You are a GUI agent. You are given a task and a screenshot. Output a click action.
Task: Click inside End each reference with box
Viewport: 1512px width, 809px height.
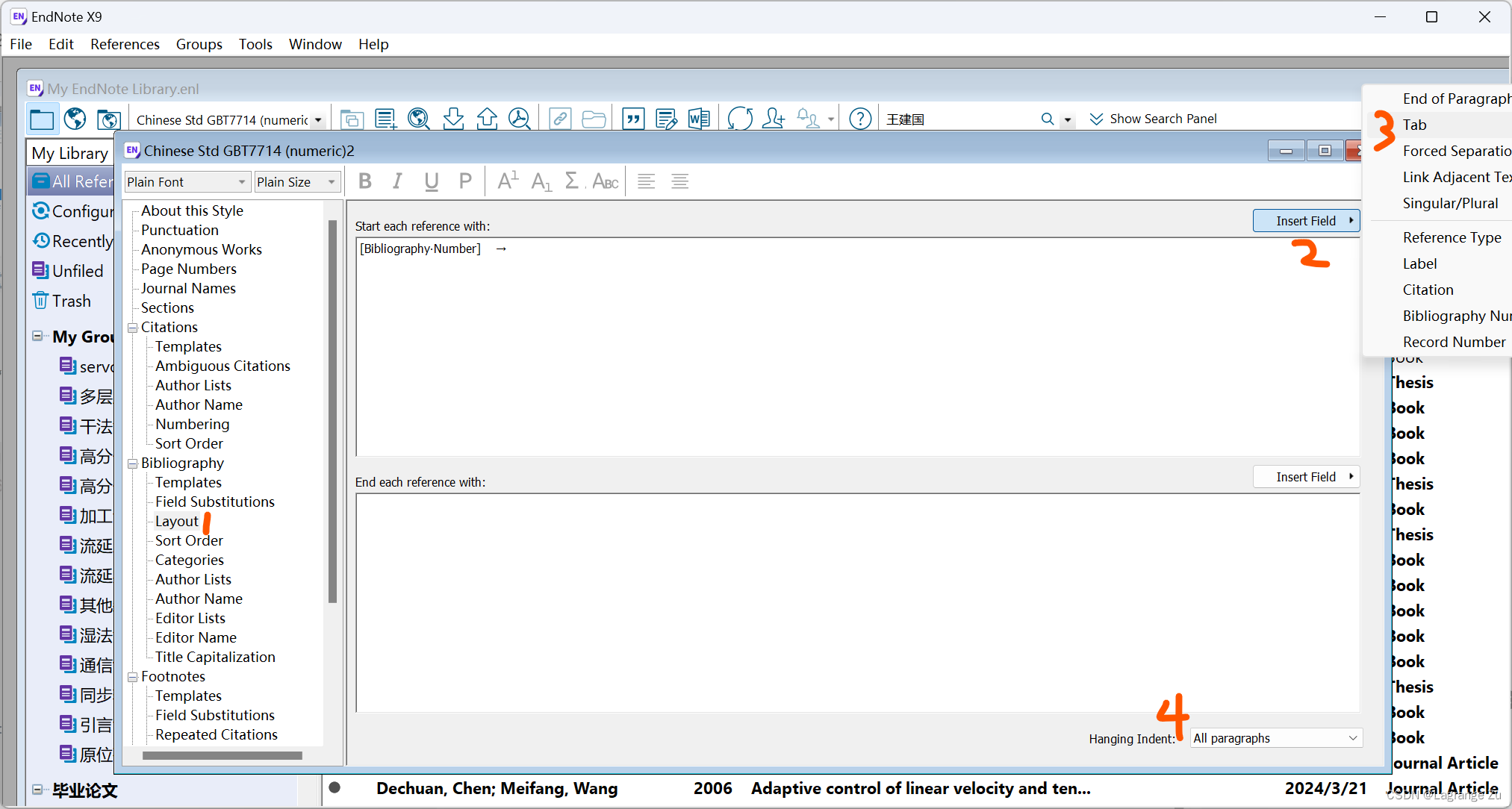(x=857, y=602)
